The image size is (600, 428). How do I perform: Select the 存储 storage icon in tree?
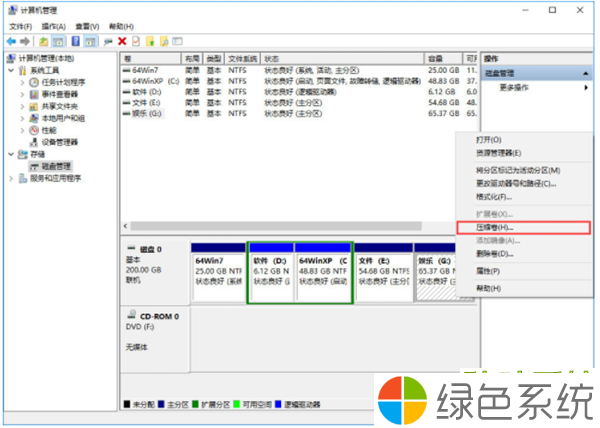pos(23,154)
